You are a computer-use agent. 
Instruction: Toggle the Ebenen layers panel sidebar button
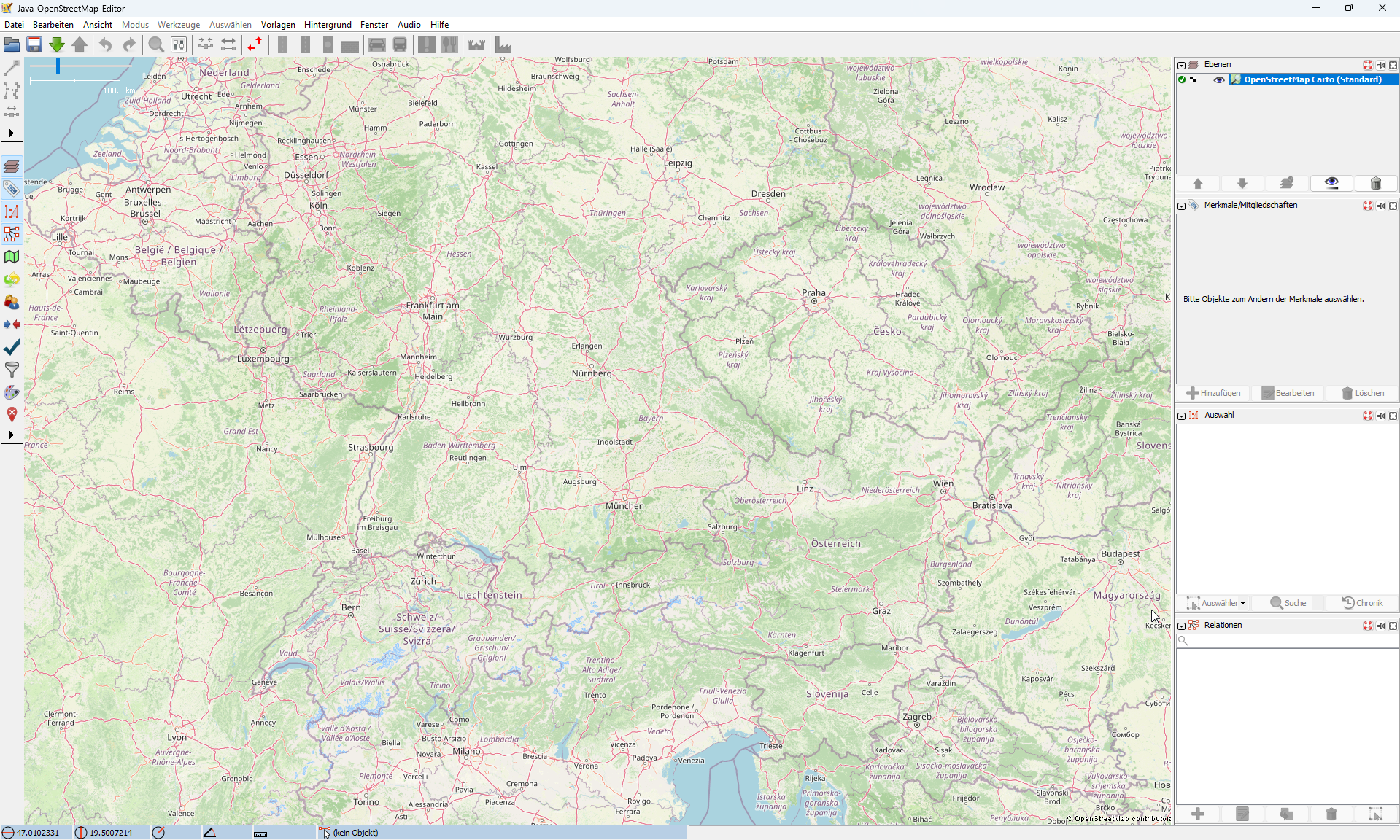(12, 166)
